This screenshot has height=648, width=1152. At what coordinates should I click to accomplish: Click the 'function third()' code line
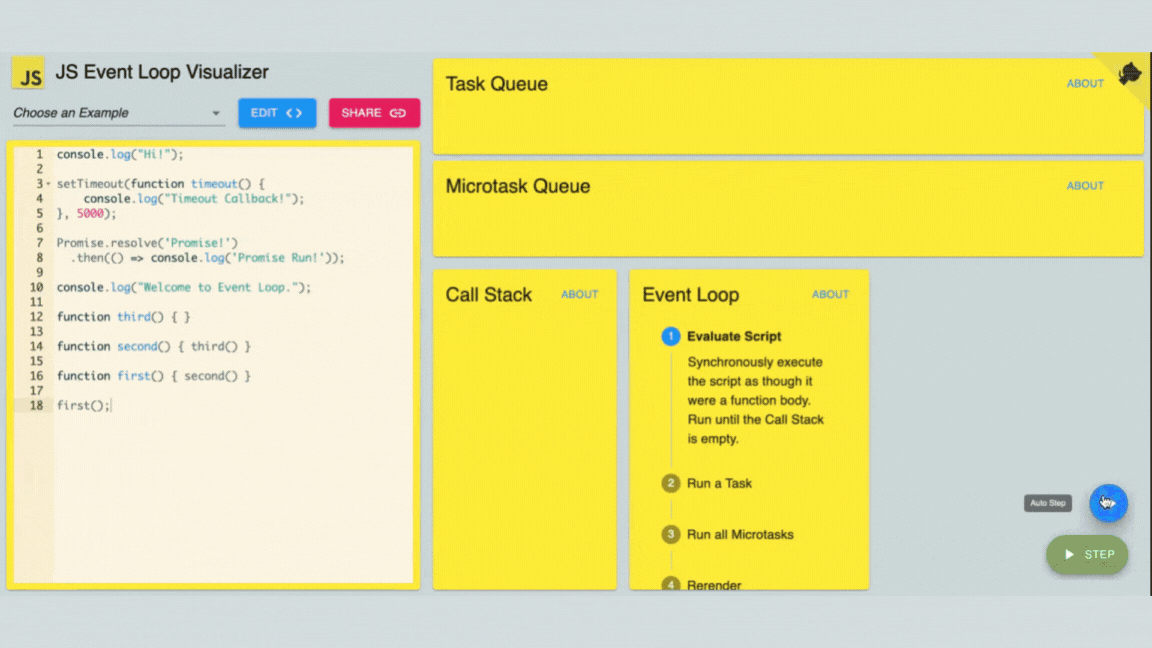[x=123, y=317]
